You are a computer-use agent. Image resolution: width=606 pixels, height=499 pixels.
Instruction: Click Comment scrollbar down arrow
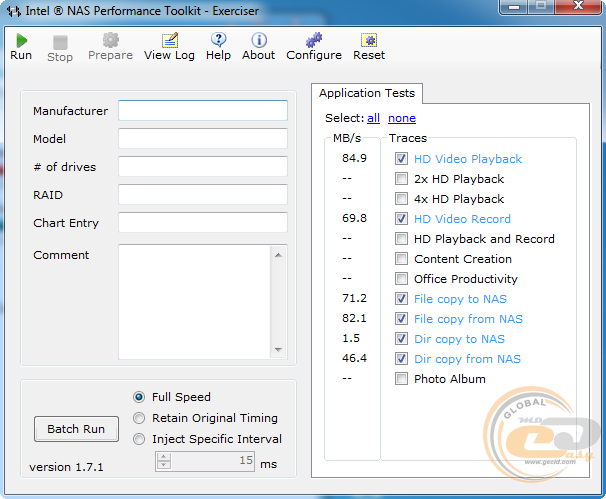coord(278,349)
